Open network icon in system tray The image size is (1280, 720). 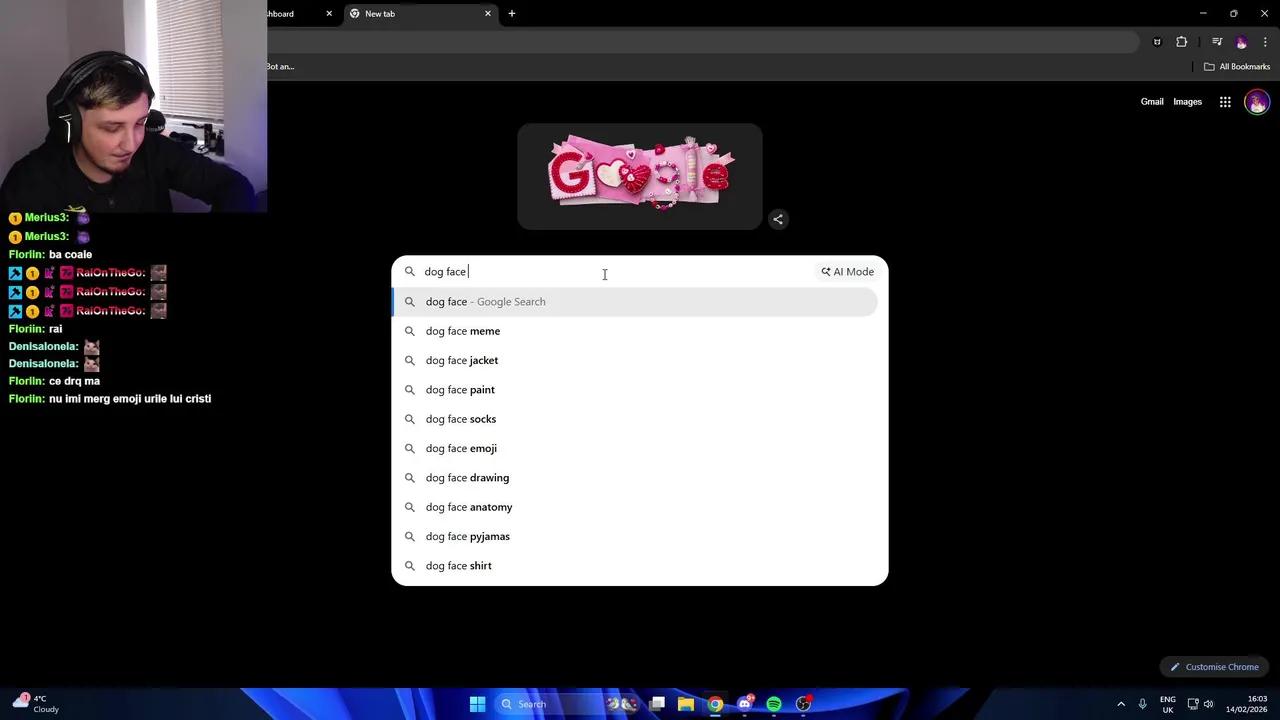1193,704
